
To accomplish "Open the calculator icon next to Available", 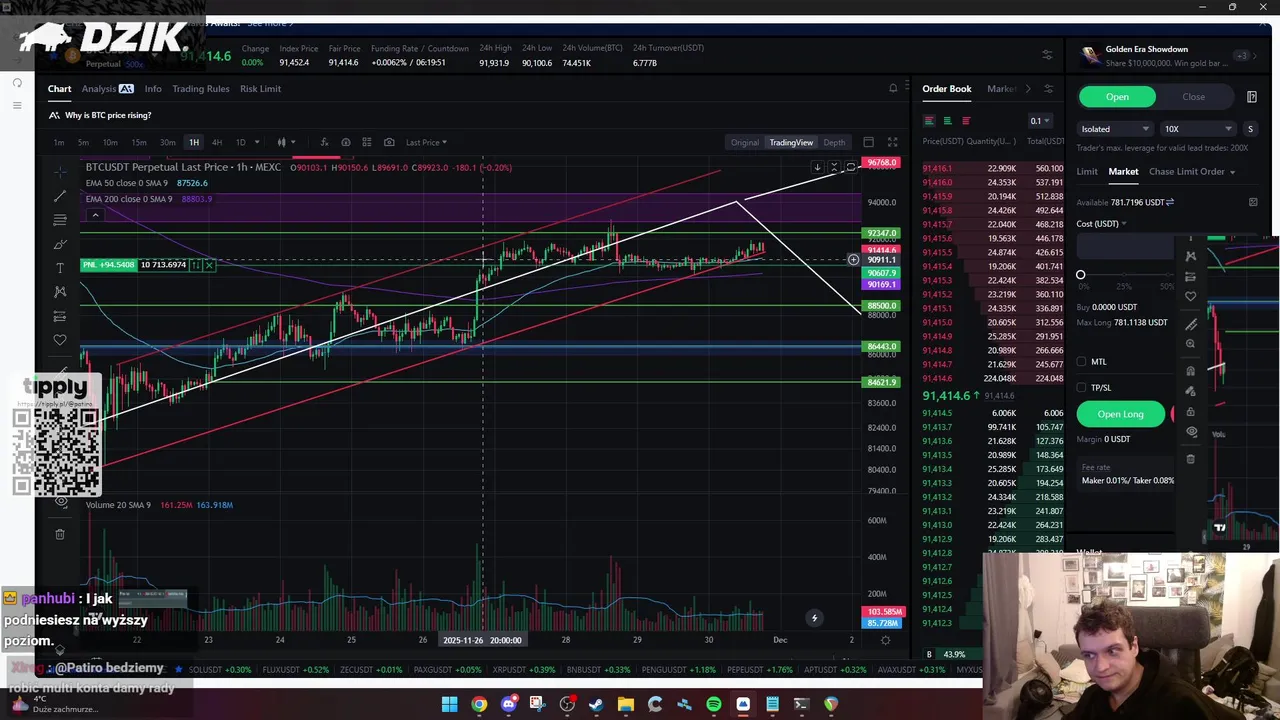I will coord(1253,202).
